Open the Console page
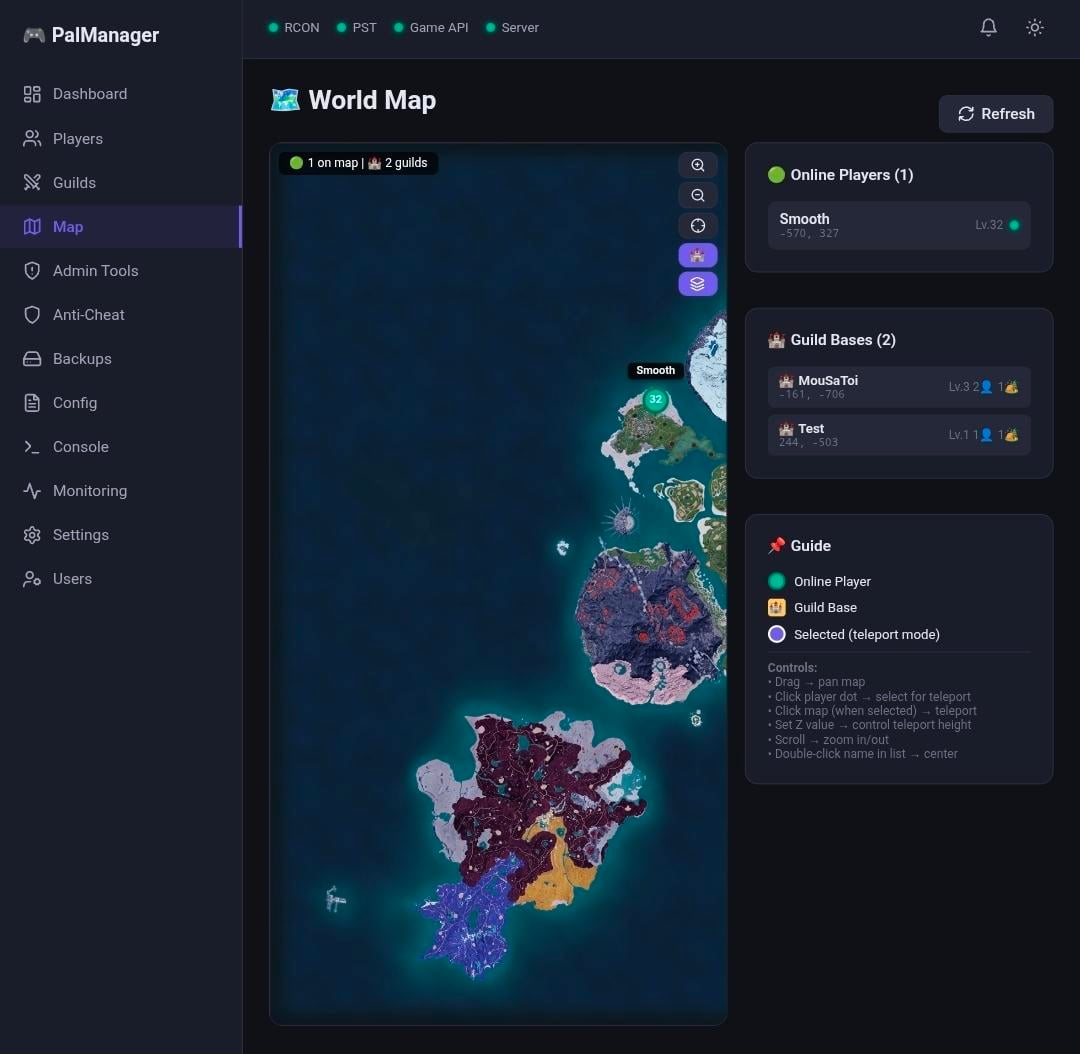The height and width of the screenshot is (1054, 1080). point(80,447)
